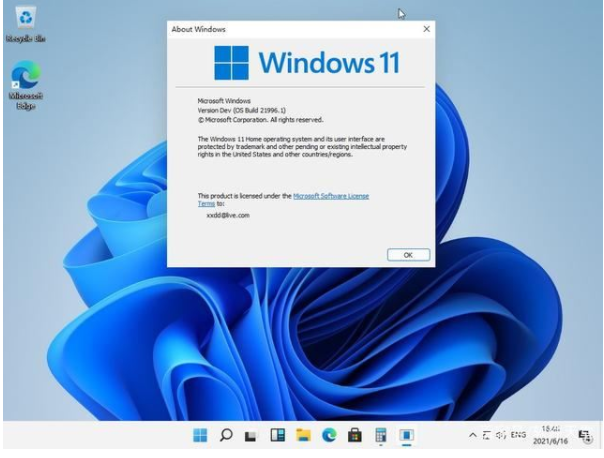Open Microsoft Store from the taskbar
This screenshot has height=458, width=604.
point(355,435)
